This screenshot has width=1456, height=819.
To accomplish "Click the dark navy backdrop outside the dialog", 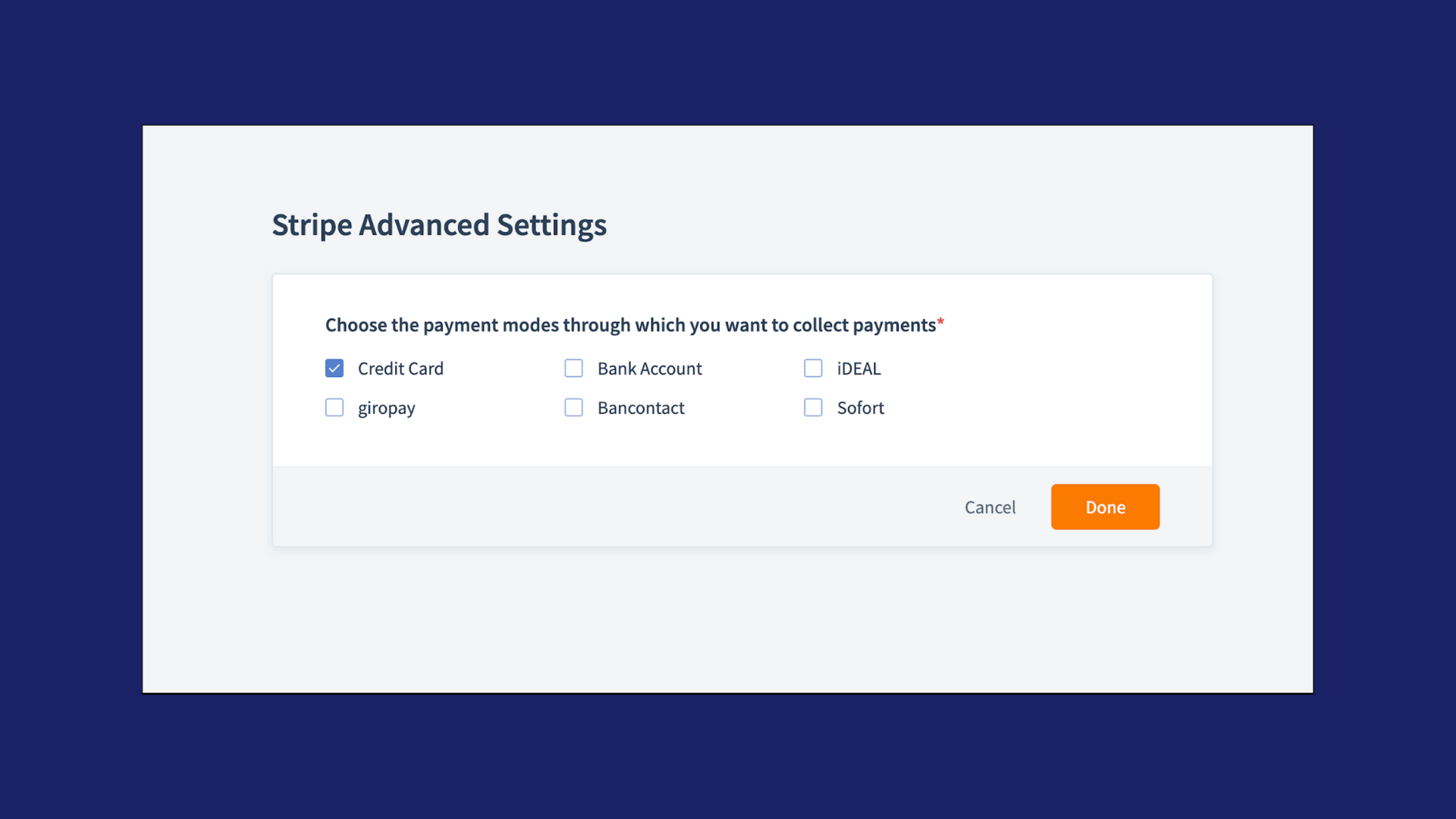I will [728, 61].
